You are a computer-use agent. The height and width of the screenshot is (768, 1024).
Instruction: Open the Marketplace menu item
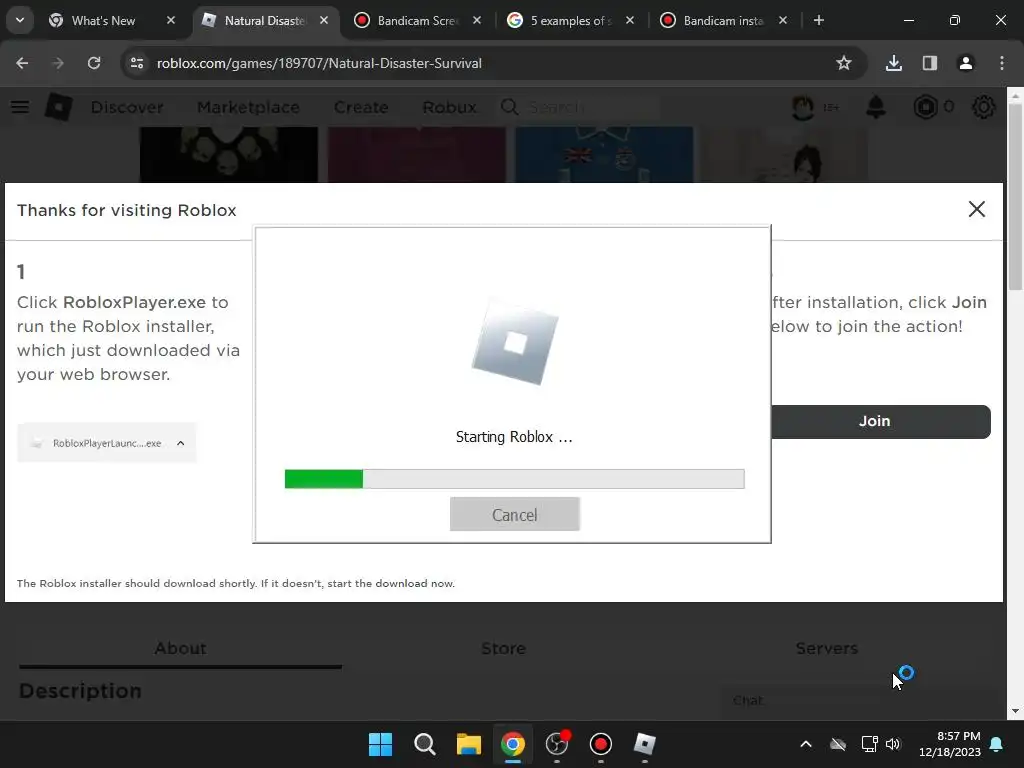point(249,107)
